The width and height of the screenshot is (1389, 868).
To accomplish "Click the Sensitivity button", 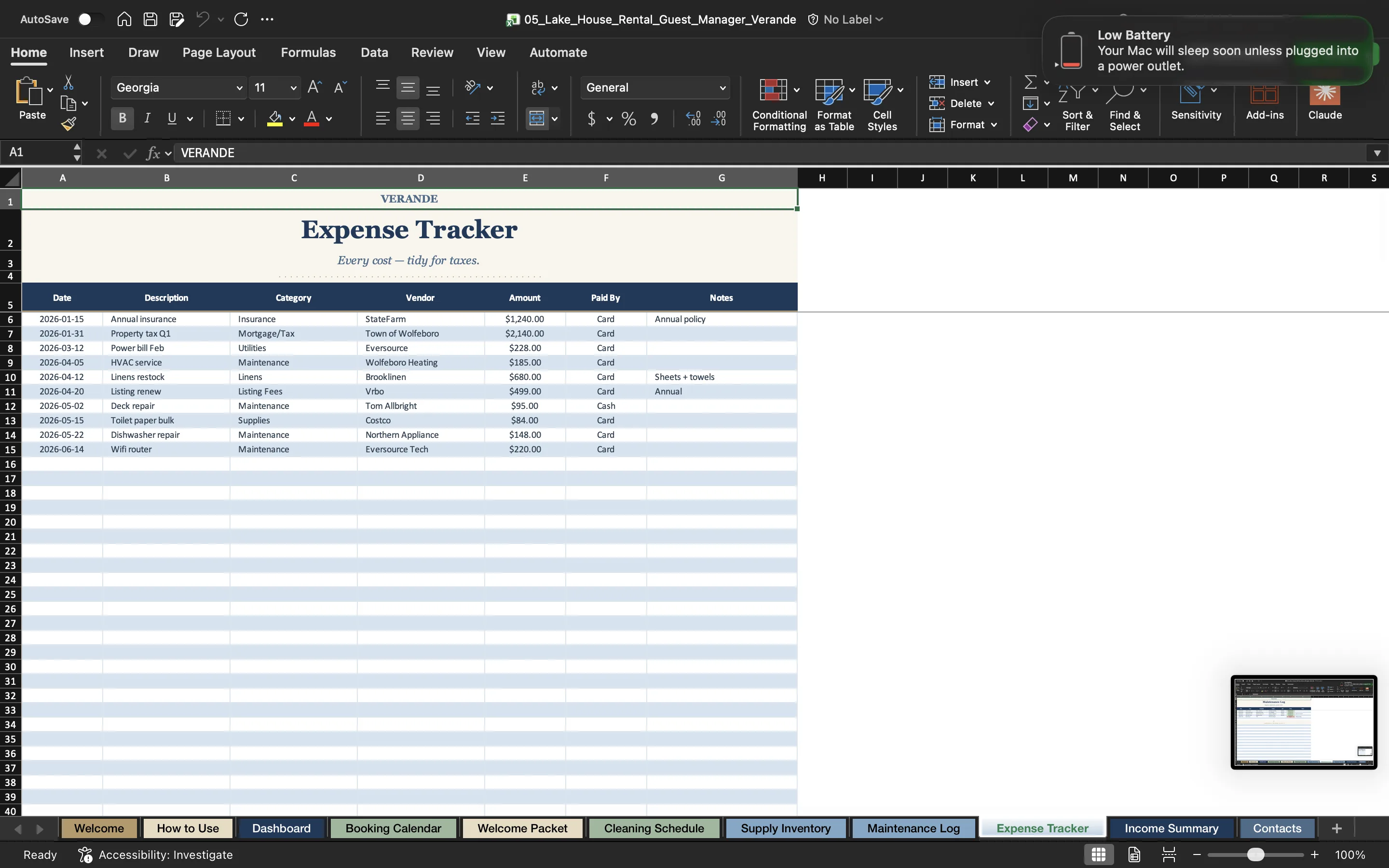I will [1196, 103].
